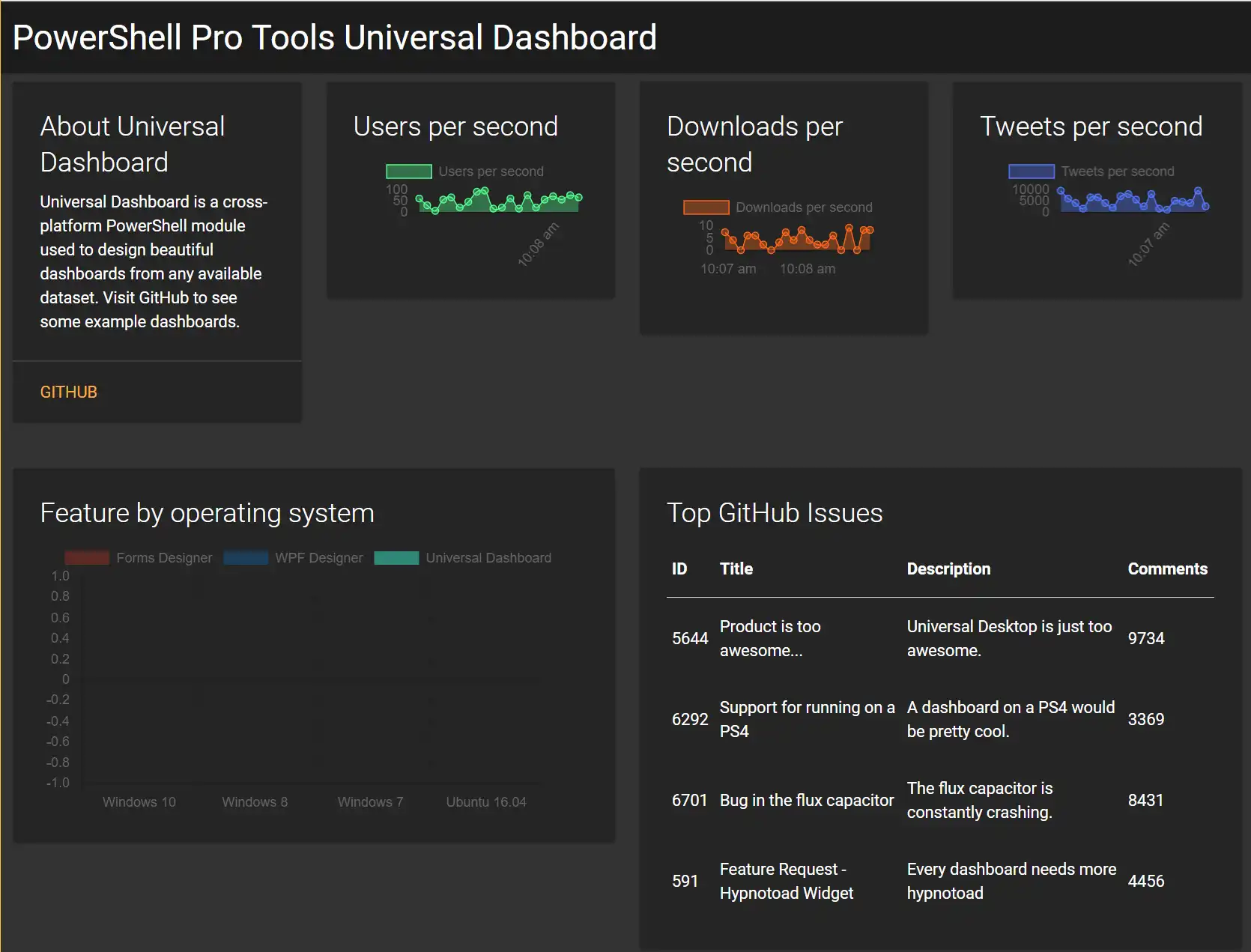Toggle the green Users per second legend swatch

coord(409,172)
